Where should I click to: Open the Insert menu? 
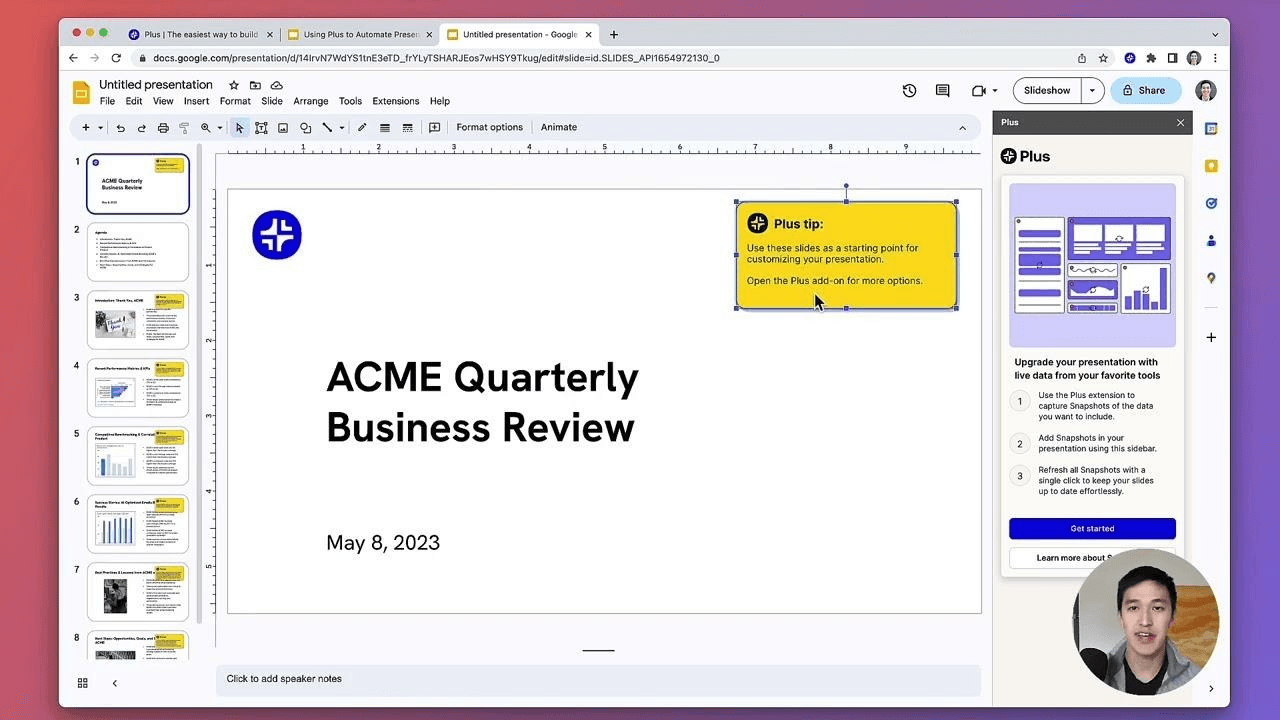click(196, 101)
